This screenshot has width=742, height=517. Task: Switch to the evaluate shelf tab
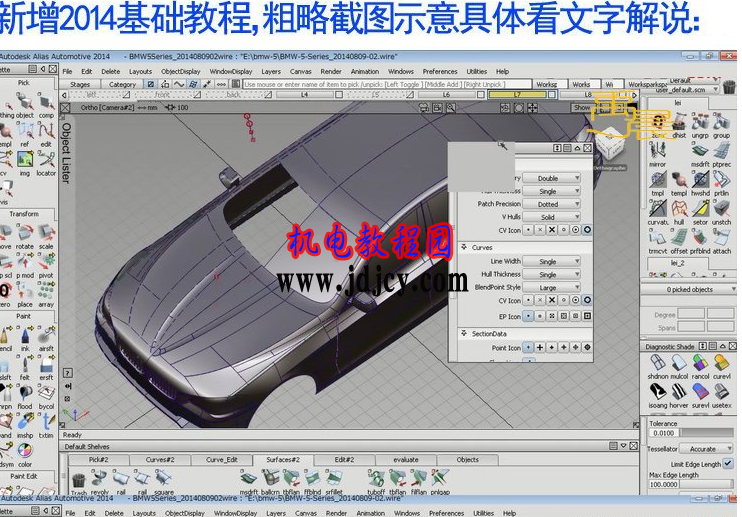point(406,459)
